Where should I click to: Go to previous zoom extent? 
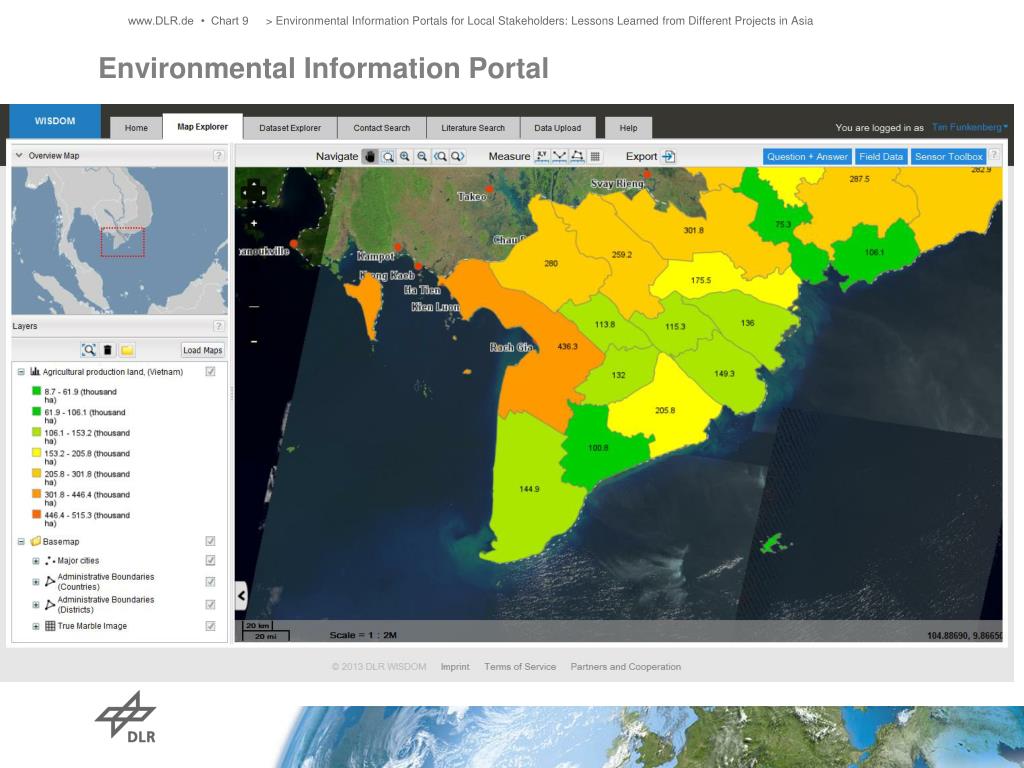pos(440,157)
